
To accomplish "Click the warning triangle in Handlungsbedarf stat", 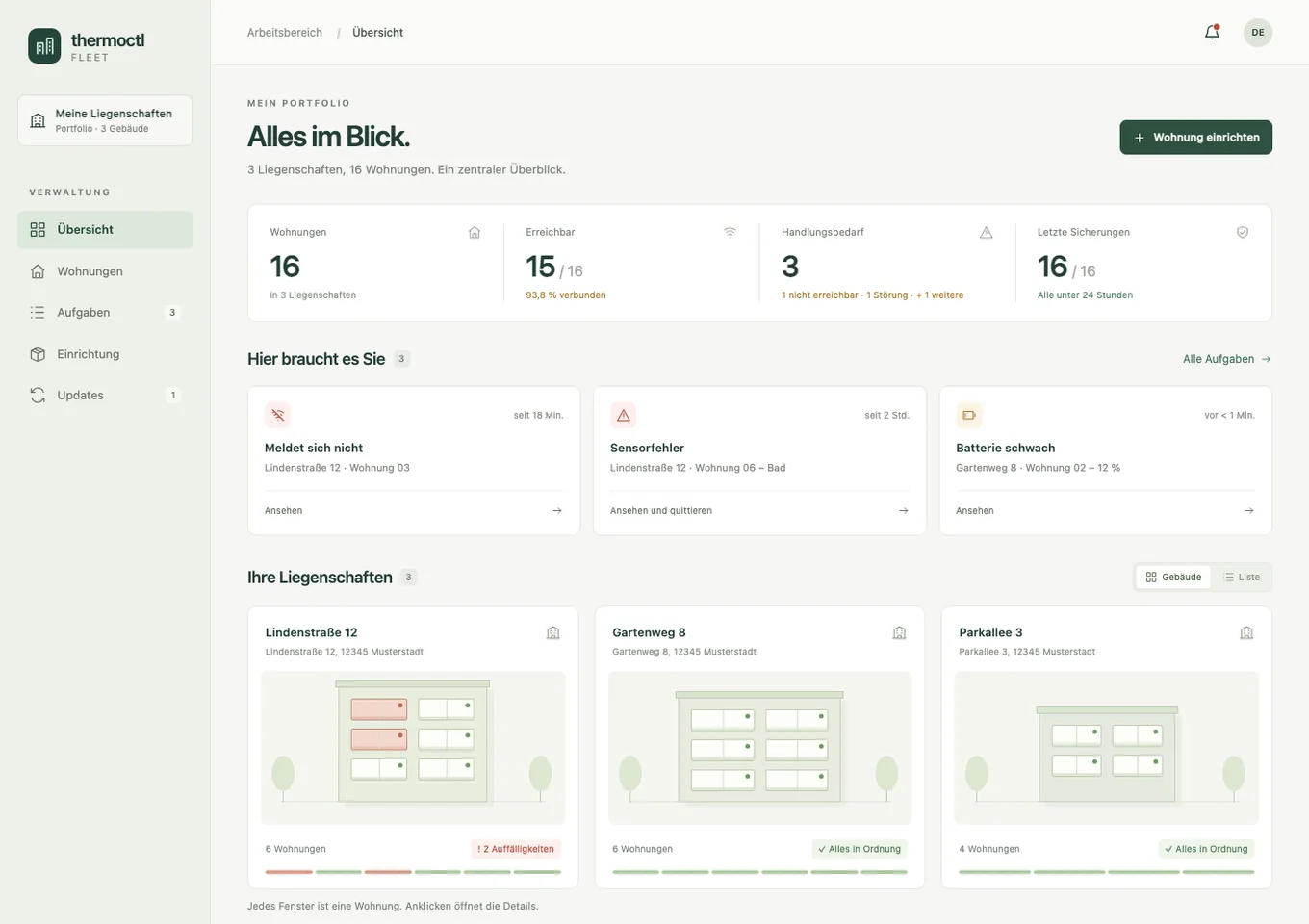I will 987,232.
